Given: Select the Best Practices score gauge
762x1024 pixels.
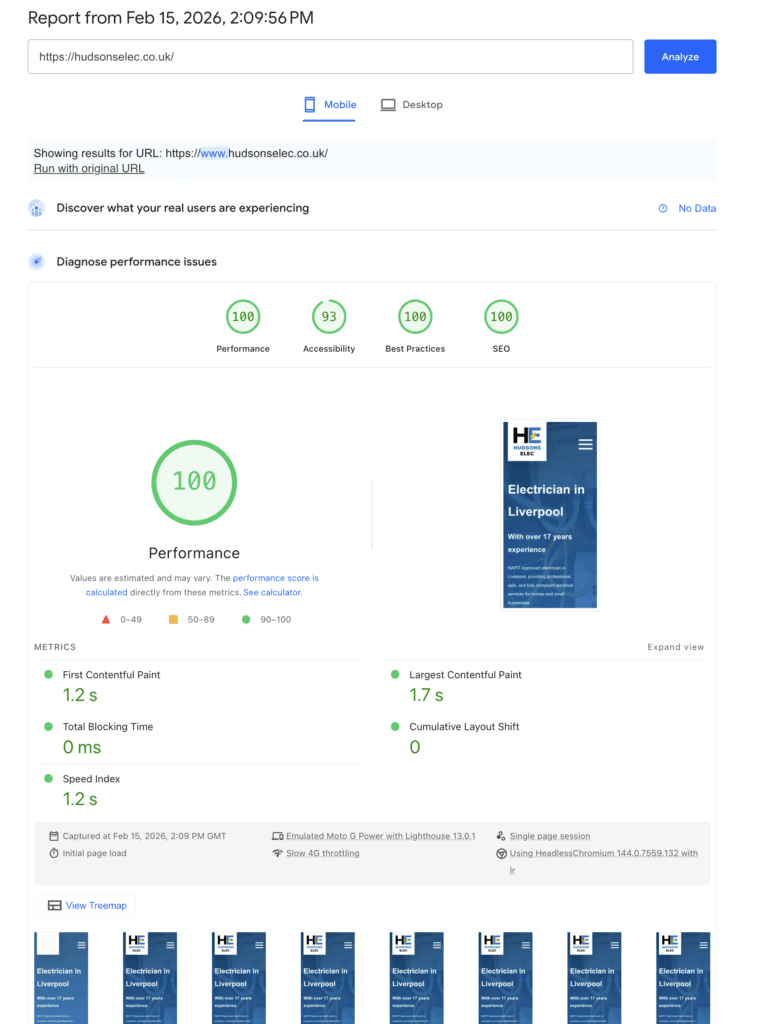Looking at the screenshot, I should coord(415,317).
